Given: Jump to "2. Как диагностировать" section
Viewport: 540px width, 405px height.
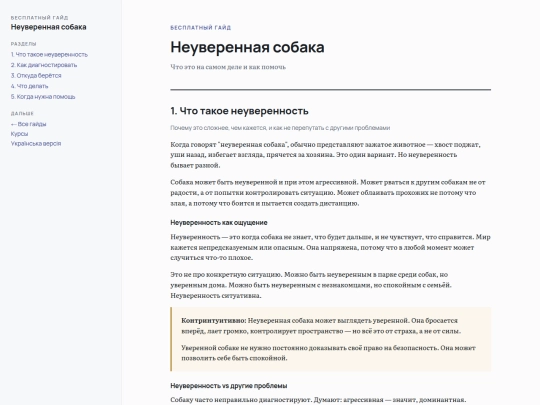Looking at the screenshot, I should coord(44,65).
